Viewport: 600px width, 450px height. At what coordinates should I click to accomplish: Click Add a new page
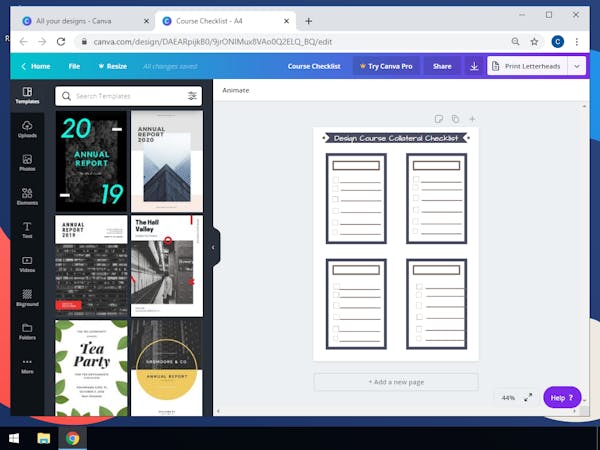coord(396,382)
